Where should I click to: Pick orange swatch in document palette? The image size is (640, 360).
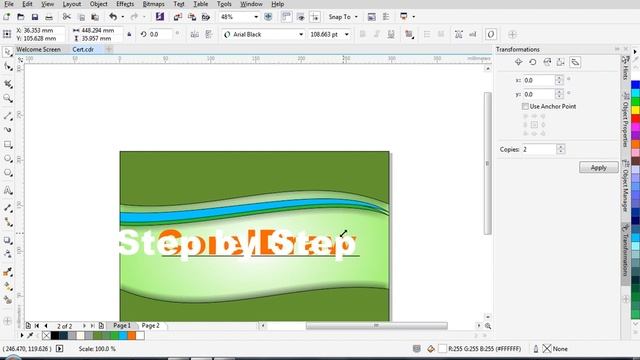(x=131, y=336)
